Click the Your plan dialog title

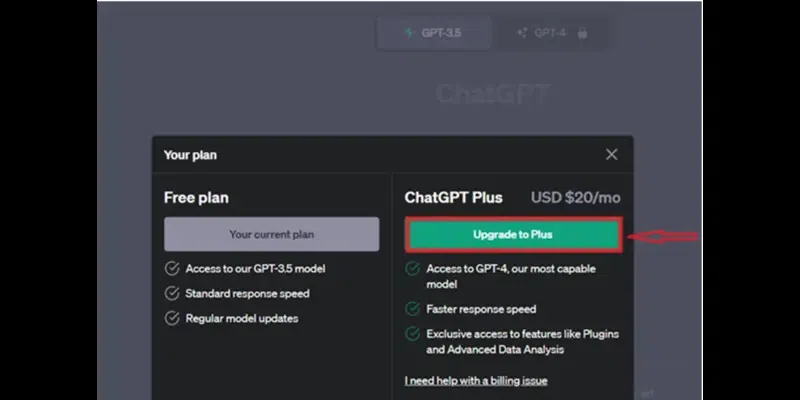190,155
